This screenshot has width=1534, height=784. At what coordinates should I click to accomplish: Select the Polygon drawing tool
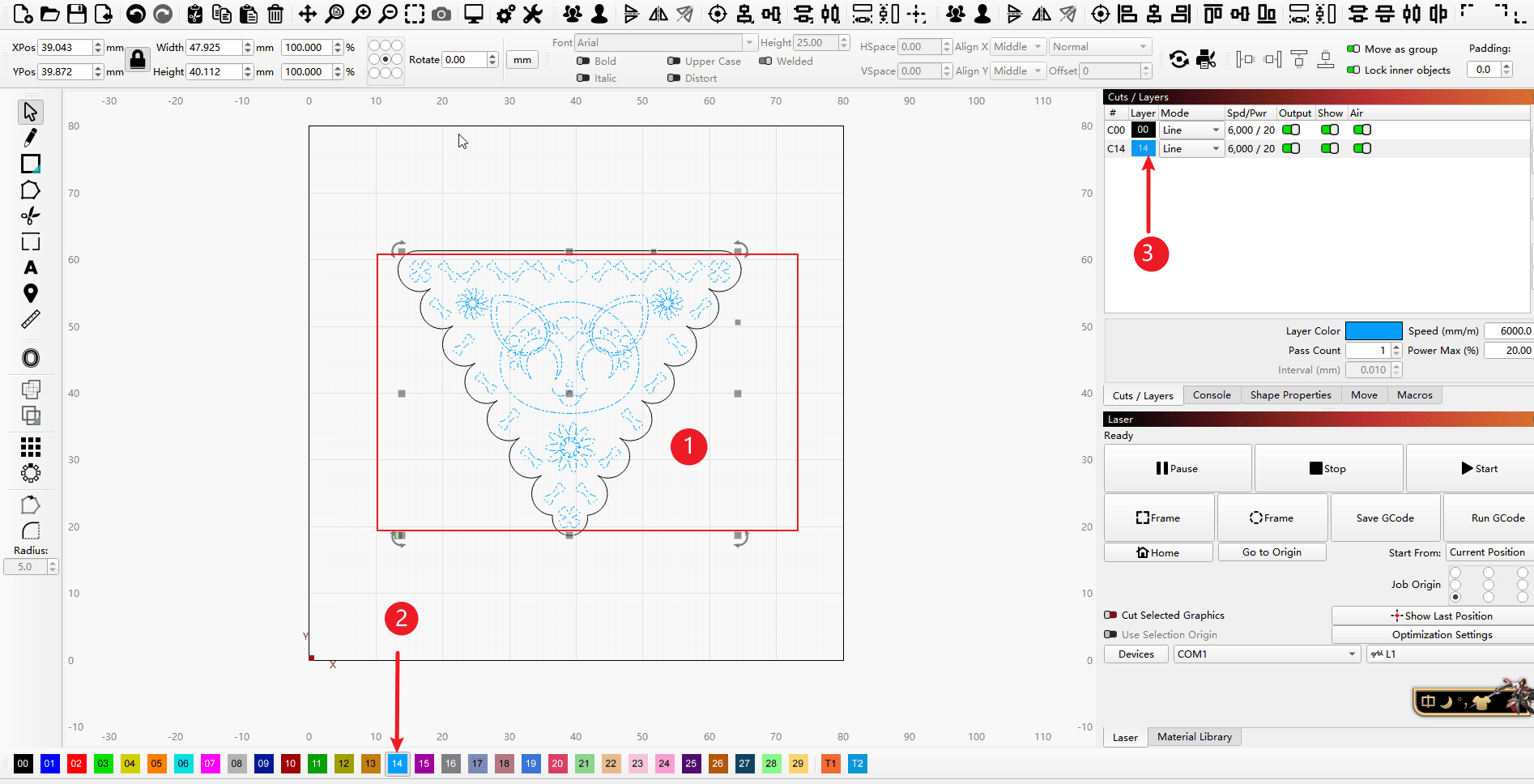[x=30, y=190]
